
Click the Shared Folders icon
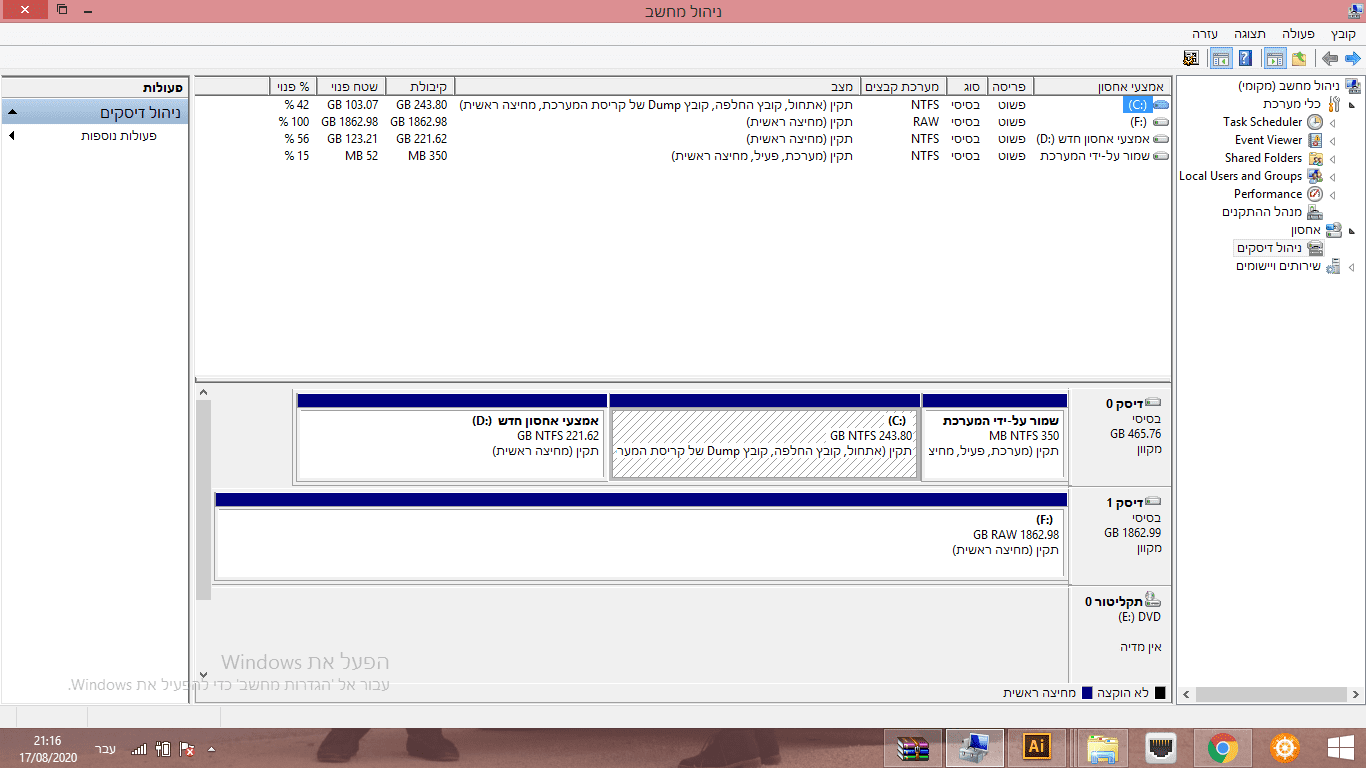(x=1315, y=158)
